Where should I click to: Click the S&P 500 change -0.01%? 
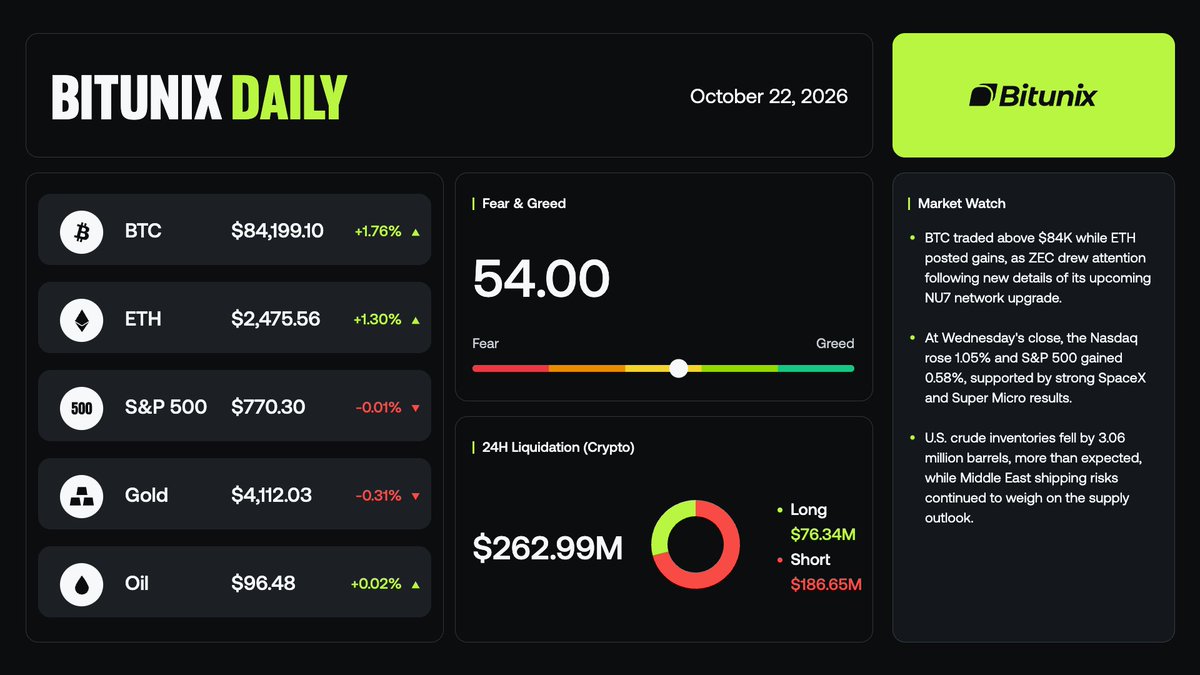[378, 407]
